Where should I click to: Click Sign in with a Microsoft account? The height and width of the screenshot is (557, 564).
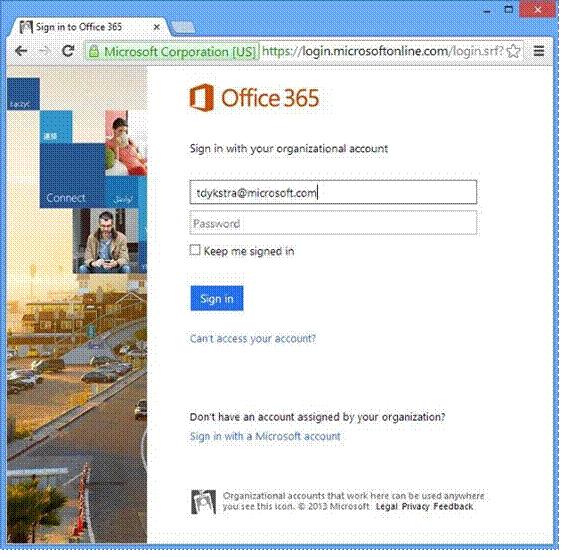click(265, 436)
